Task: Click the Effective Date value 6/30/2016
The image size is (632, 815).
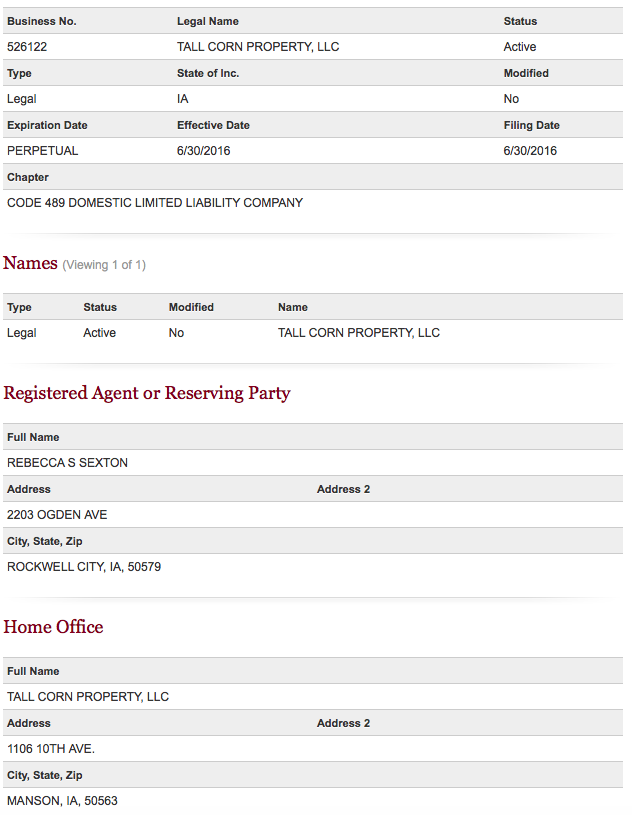Action: [x=204, y=151]
